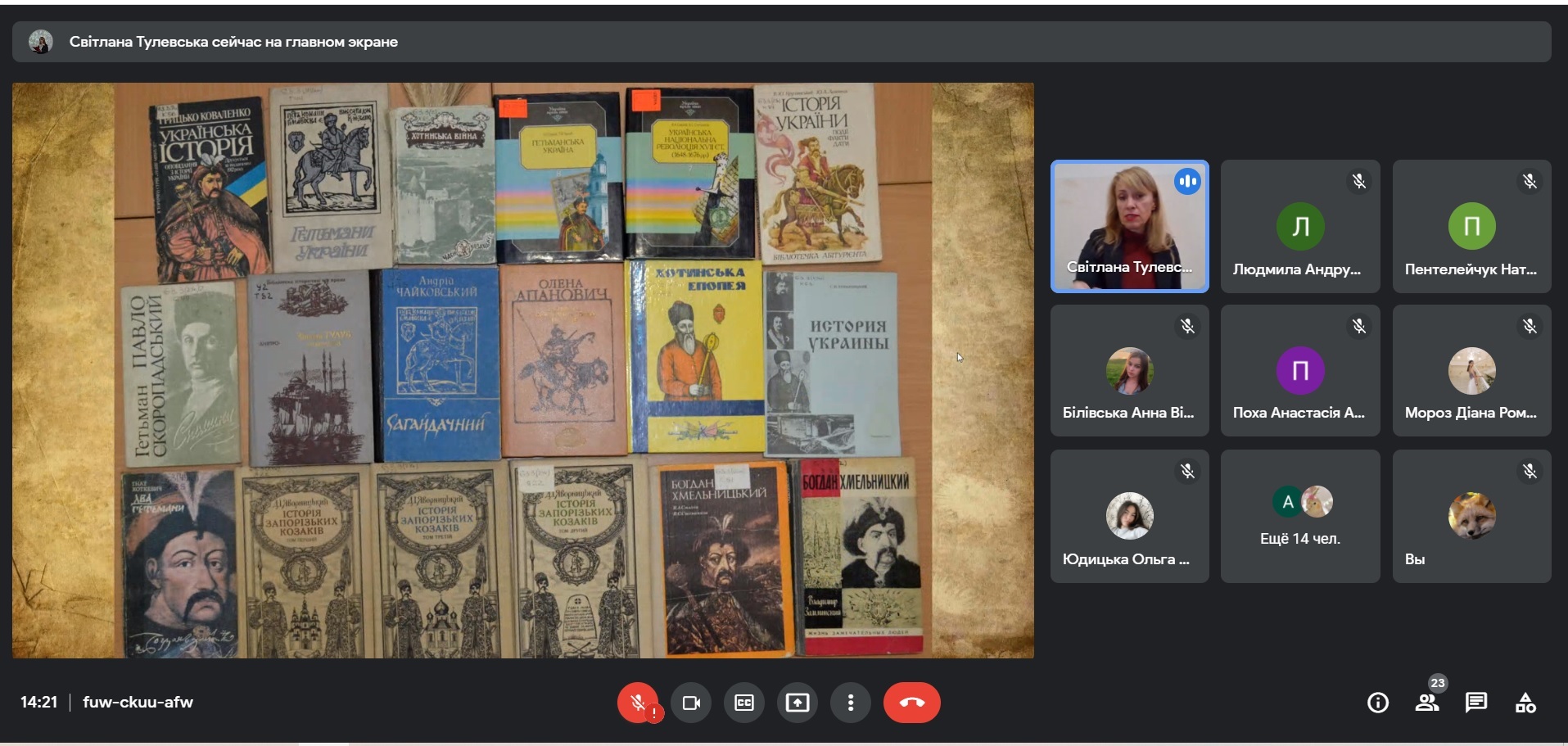Start presenting your screen

point(798,703)
